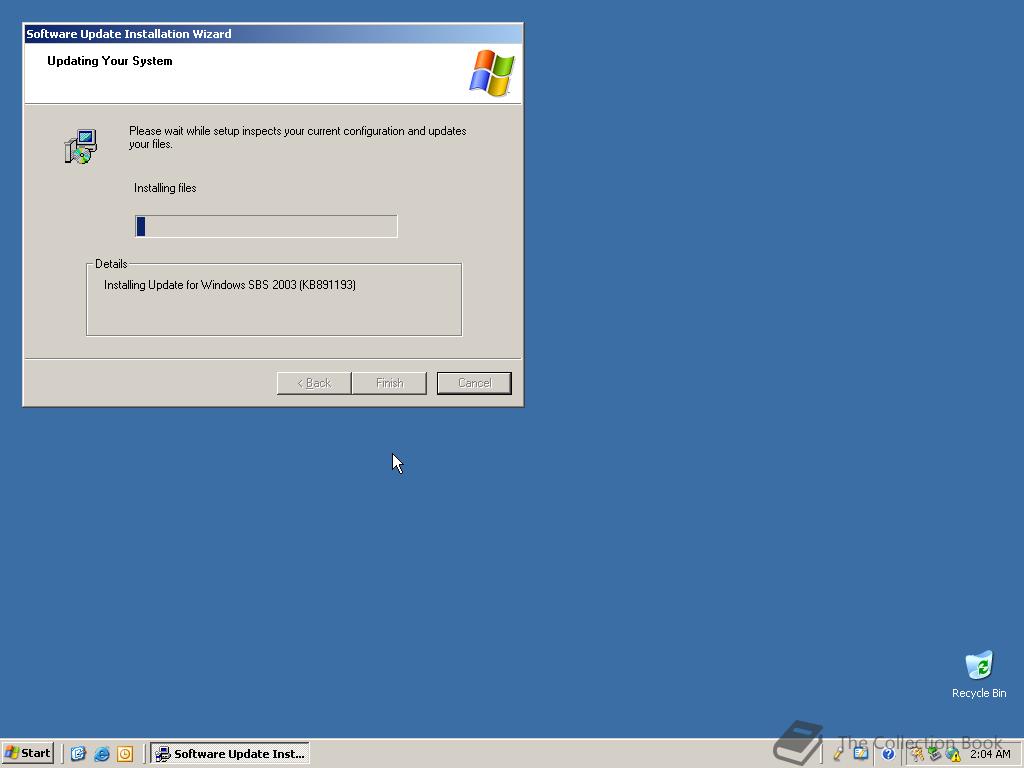Screen dimensions: 1024x768
Task: Launch Internet Explorer from quick launch
Action: (x=102, y=754)
